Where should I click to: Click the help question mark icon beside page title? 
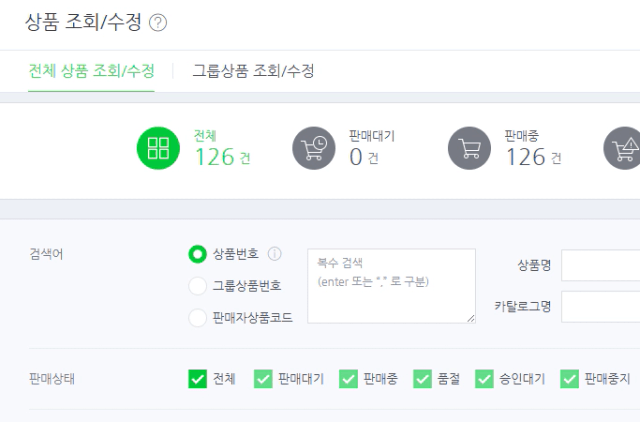[x=158, y=22]
